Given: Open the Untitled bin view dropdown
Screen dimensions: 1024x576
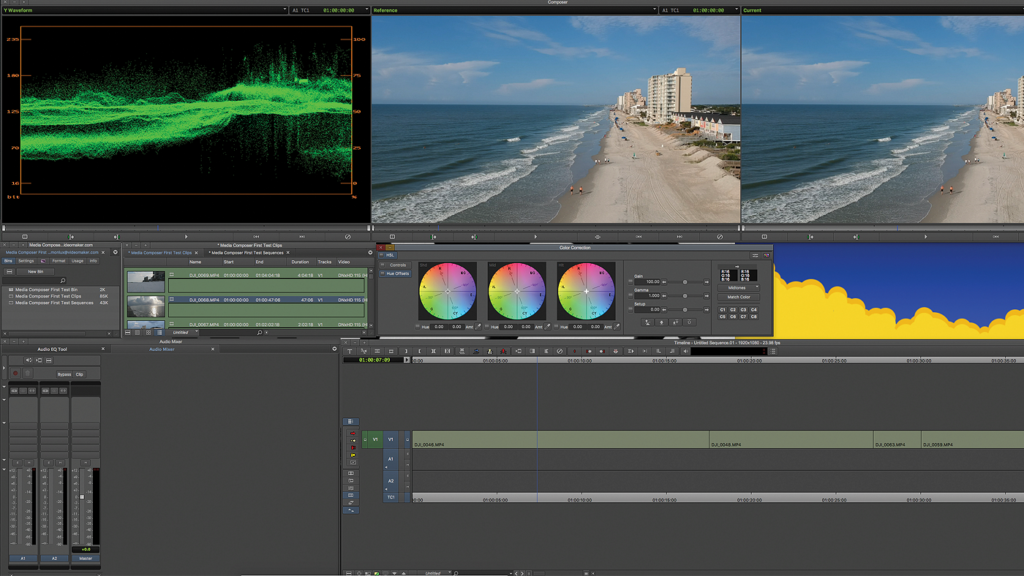Looking at the screenshot, I should point(184,332).
